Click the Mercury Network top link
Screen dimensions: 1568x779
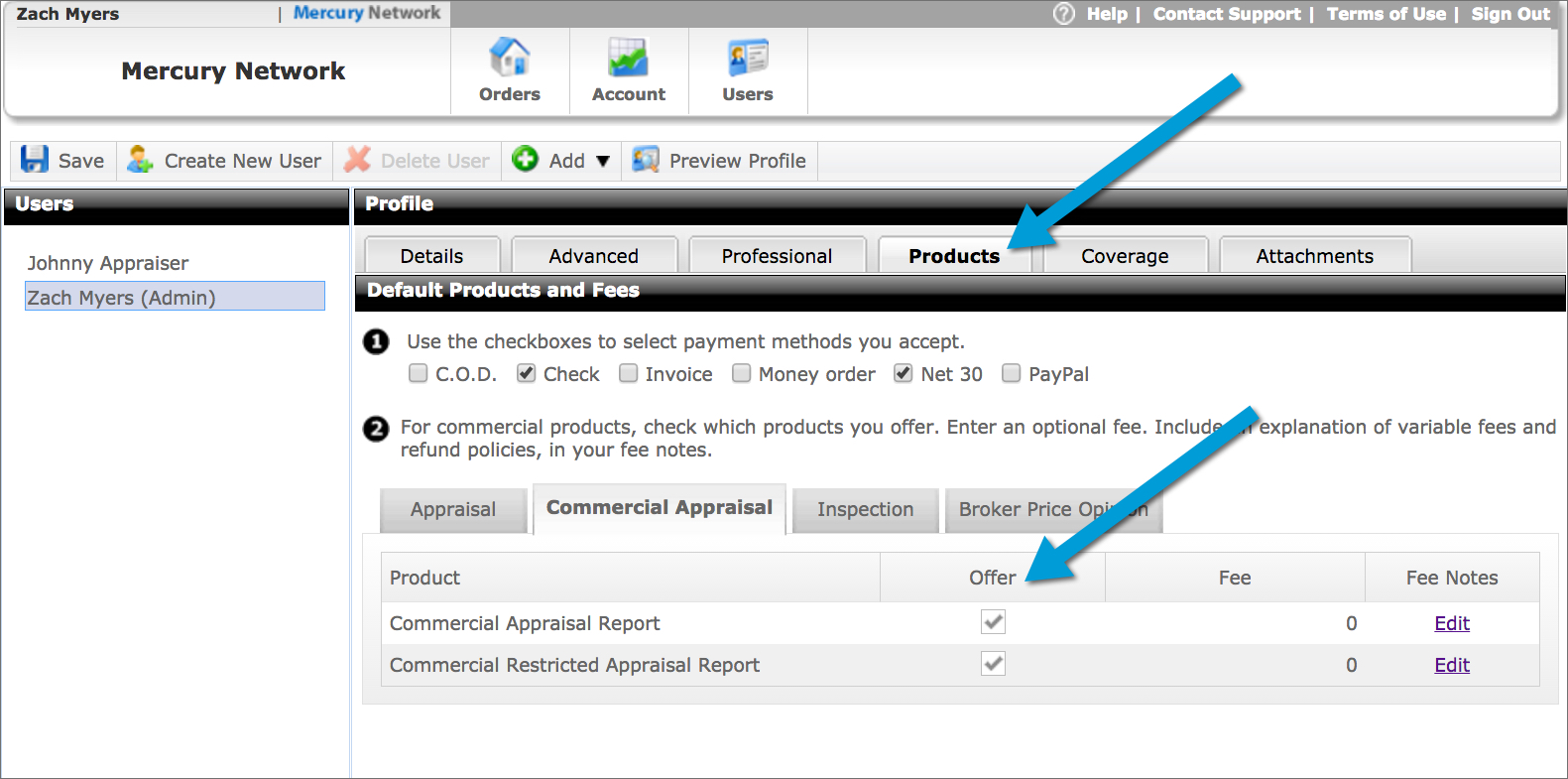367,13
